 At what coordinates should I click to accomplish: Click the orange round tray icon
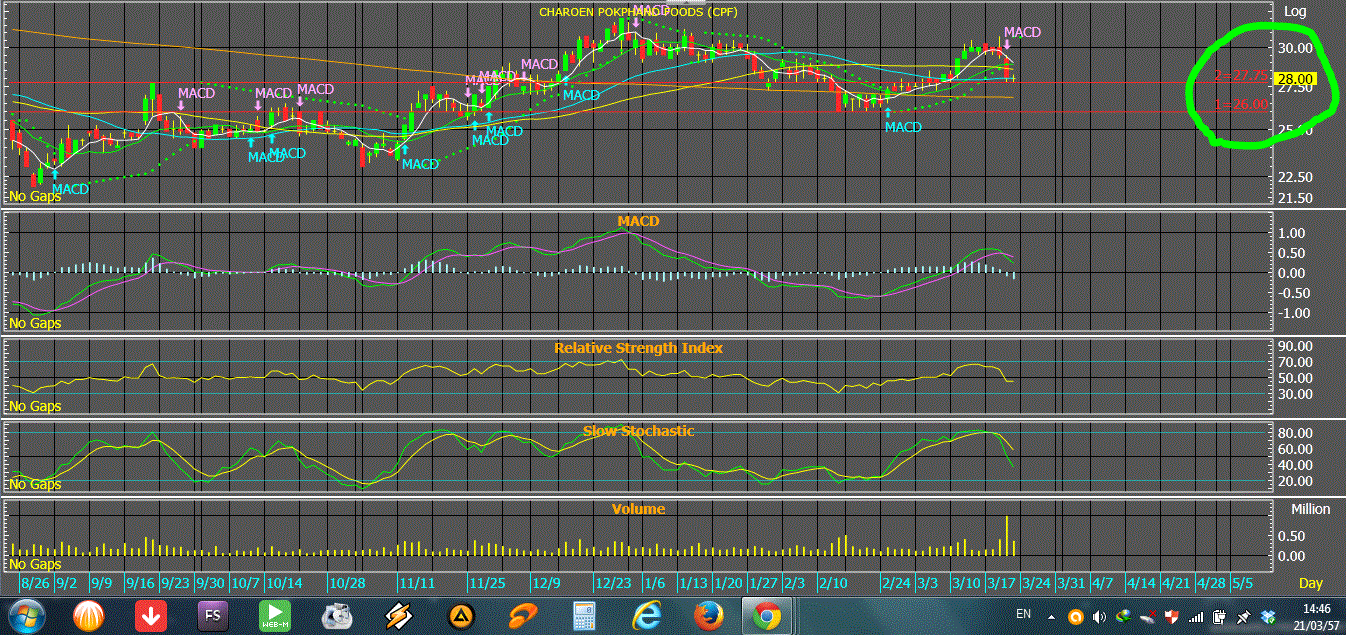(x=1076, y=616)
